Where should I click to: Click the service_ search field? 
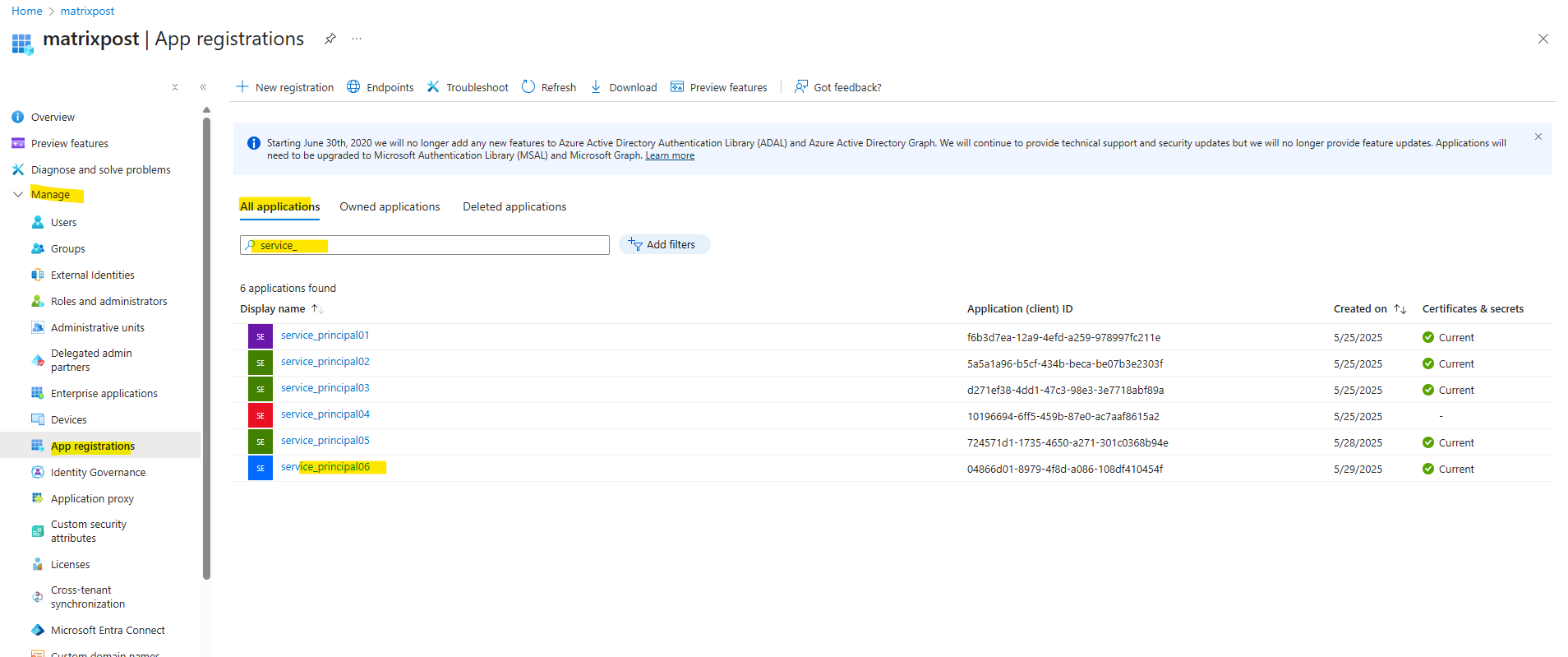[x=425, y=245]
